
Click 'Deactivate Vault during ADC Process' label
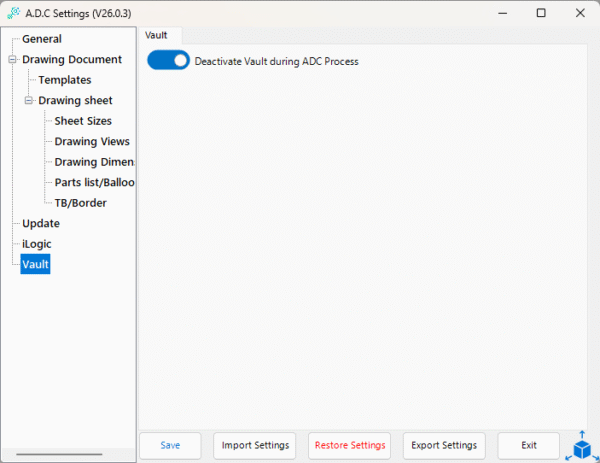click(277, 62)
